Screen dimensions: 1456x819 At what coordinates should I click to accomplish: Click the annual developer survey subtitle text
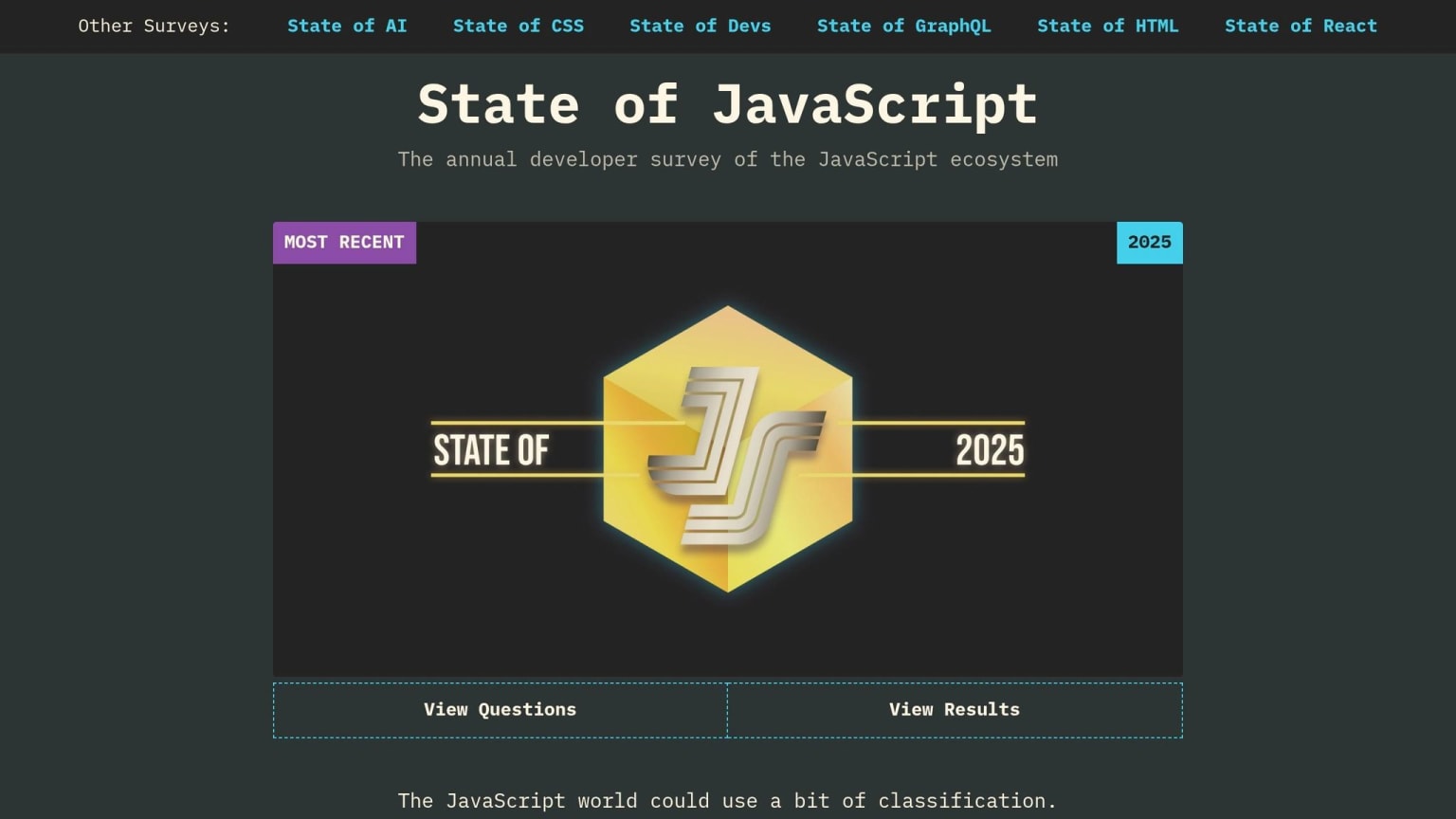coord(728,159)
